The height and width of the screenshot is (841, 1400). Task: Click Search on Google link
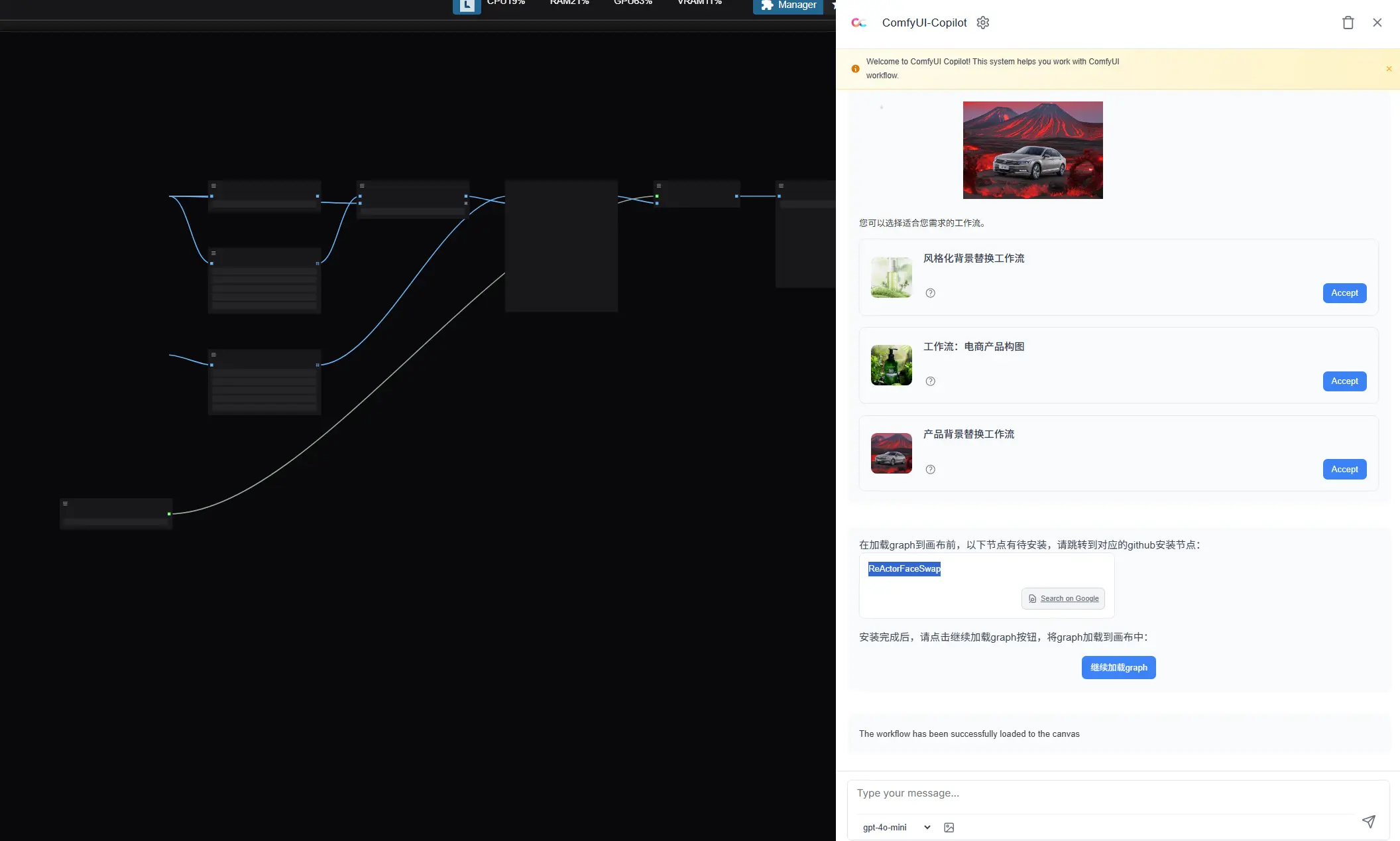tap(1063, 598)
